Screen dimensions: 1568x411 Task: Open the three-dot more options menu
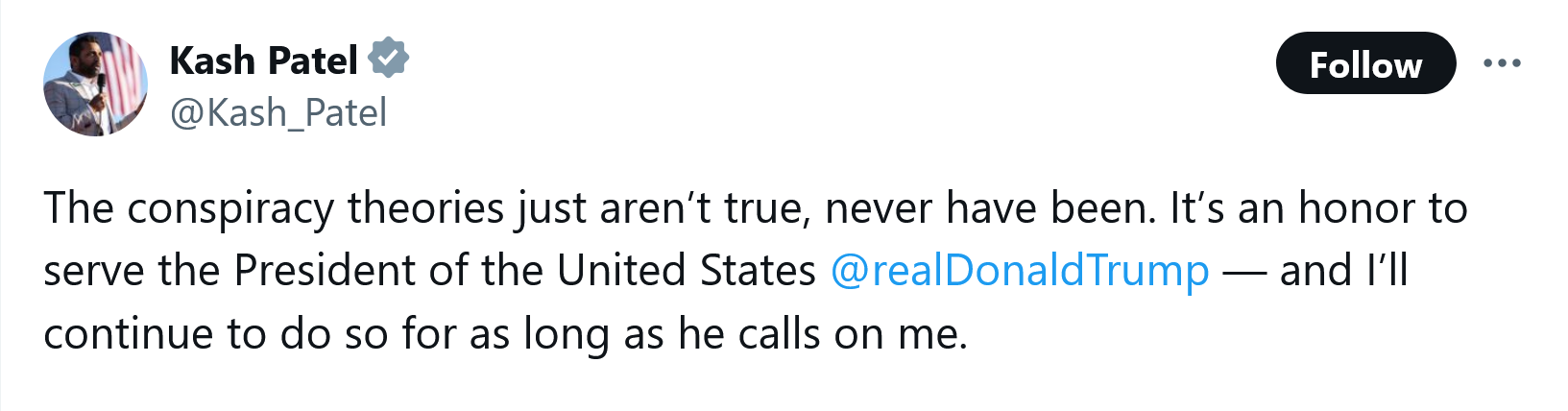pyautogui.click(x=1502, y=63)
